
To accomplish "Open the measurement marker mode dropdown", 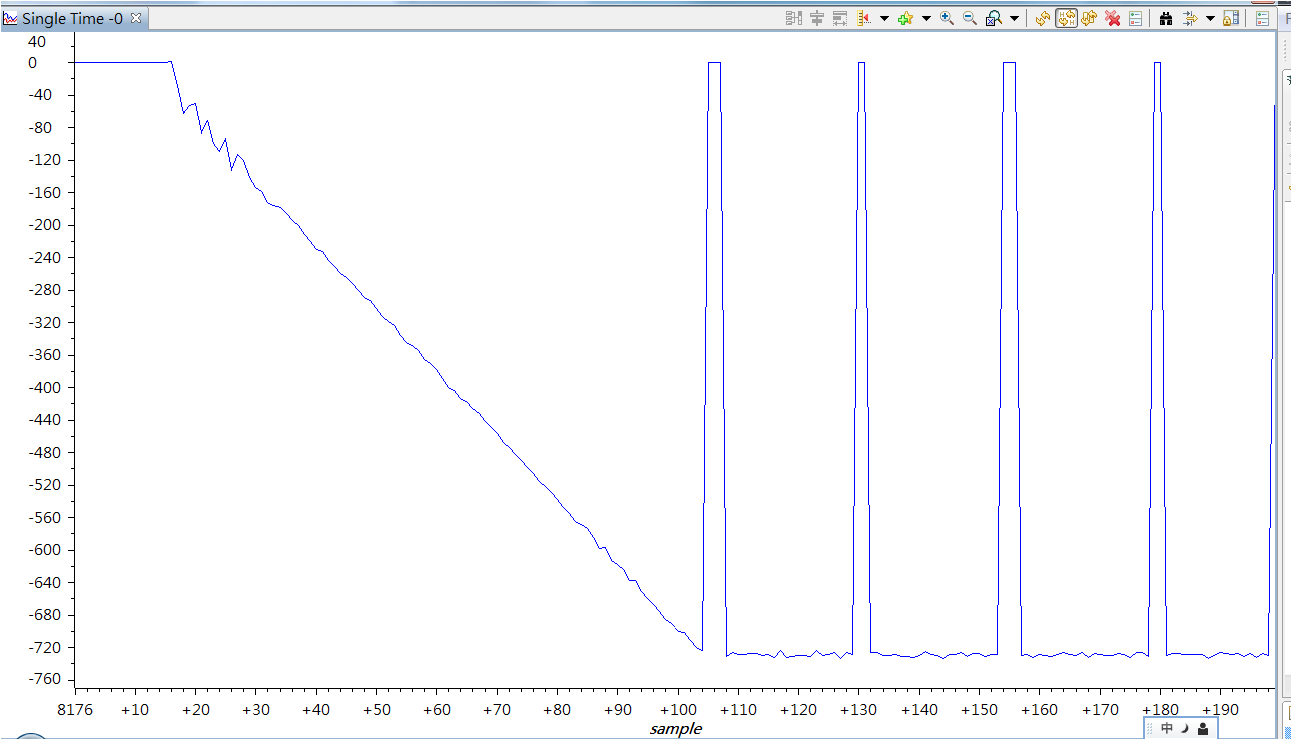I will pos(884,18).
